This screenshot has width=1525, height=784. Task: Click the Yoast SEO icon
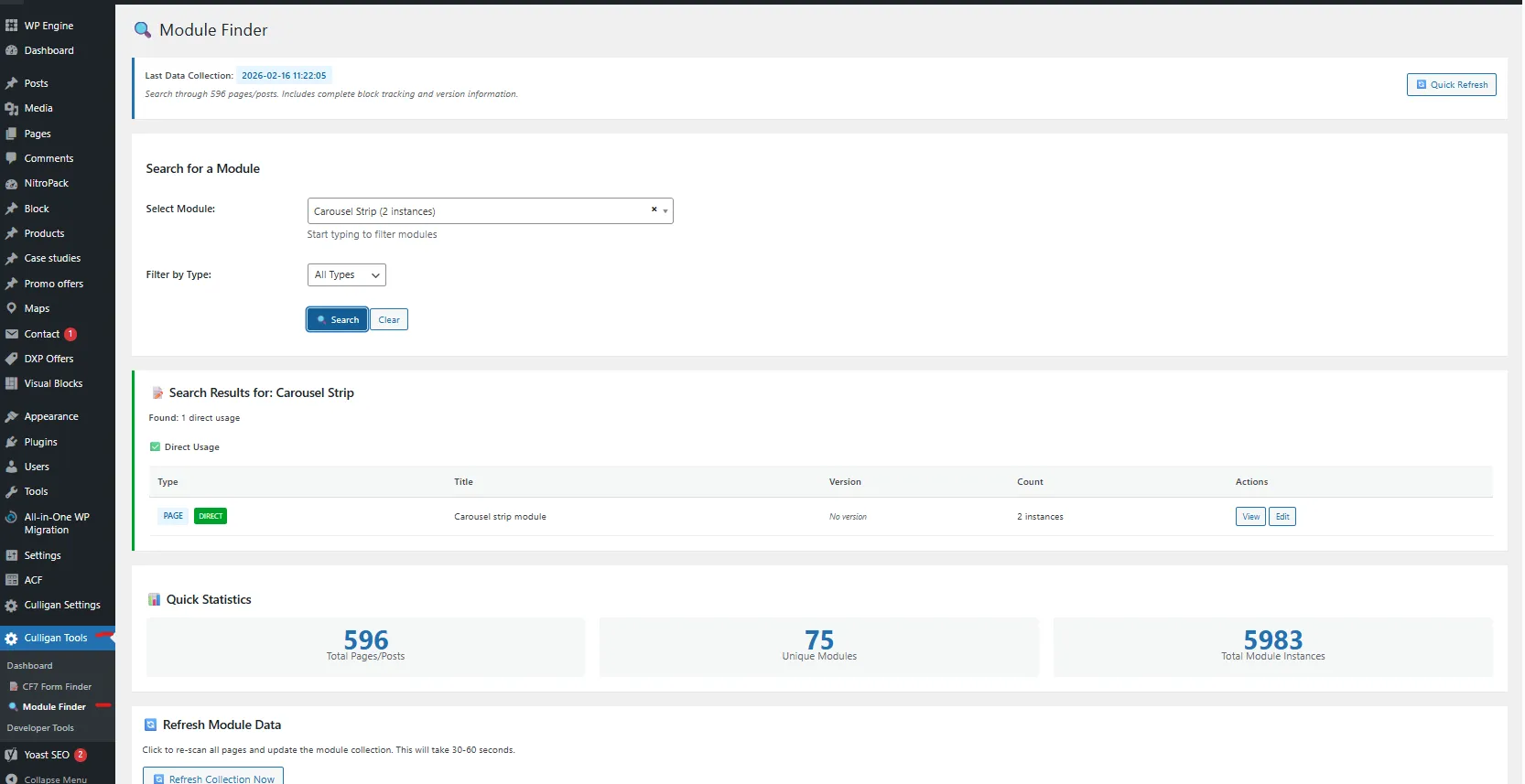coord(11,755)
